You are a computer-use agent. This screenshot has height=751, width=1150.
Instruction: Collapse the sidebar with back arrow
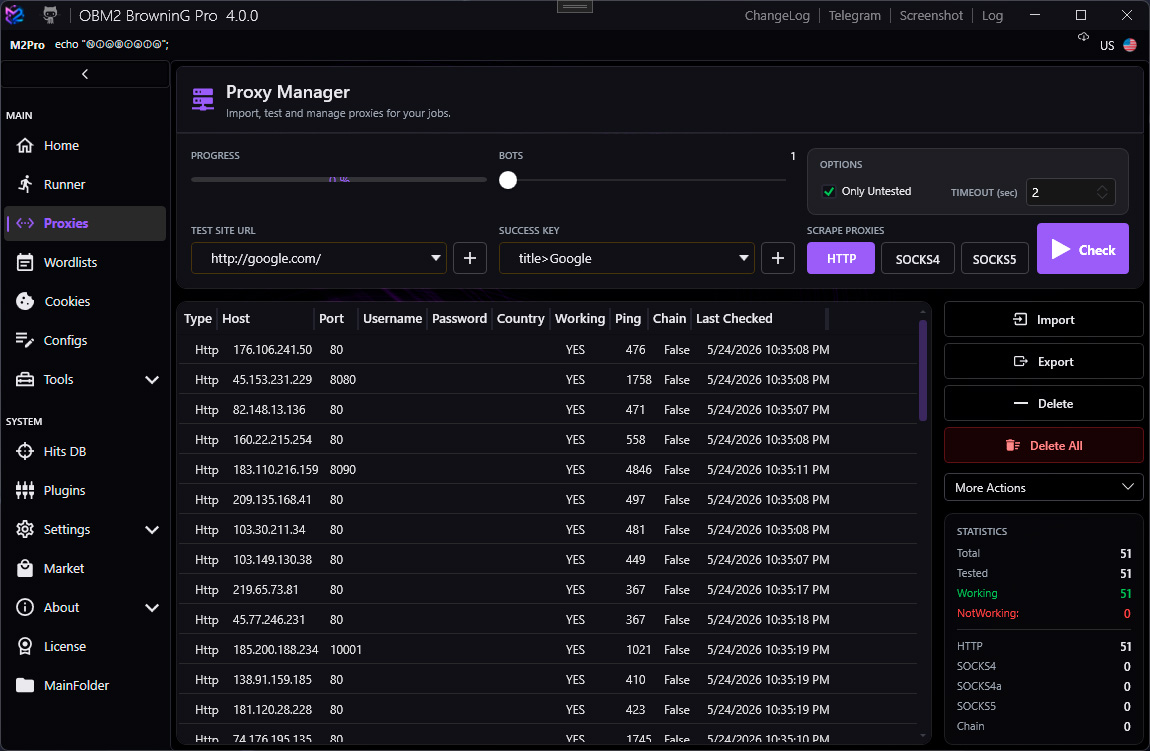85,74
